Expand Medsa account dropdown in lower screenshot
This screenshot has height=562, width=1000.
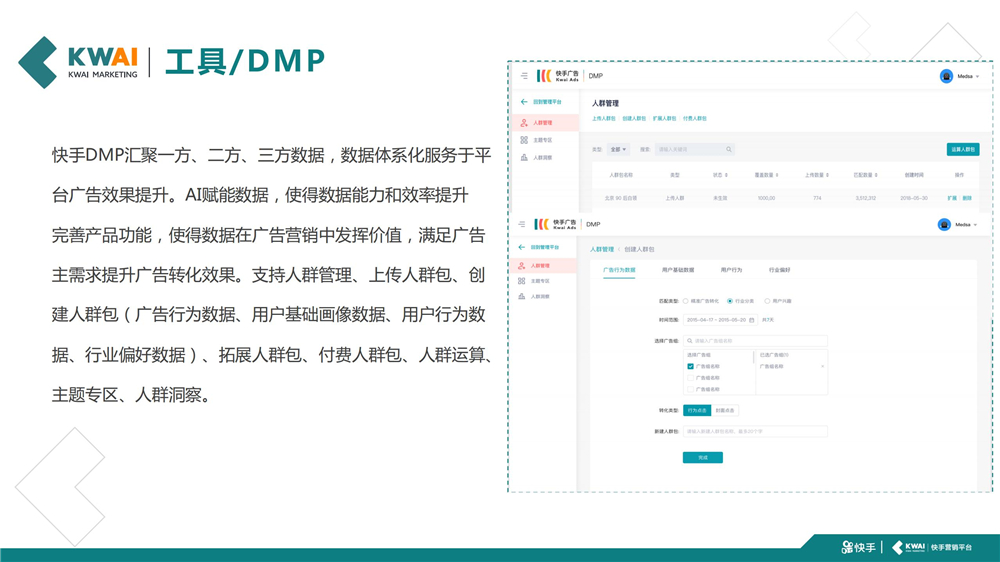[974, 225]
